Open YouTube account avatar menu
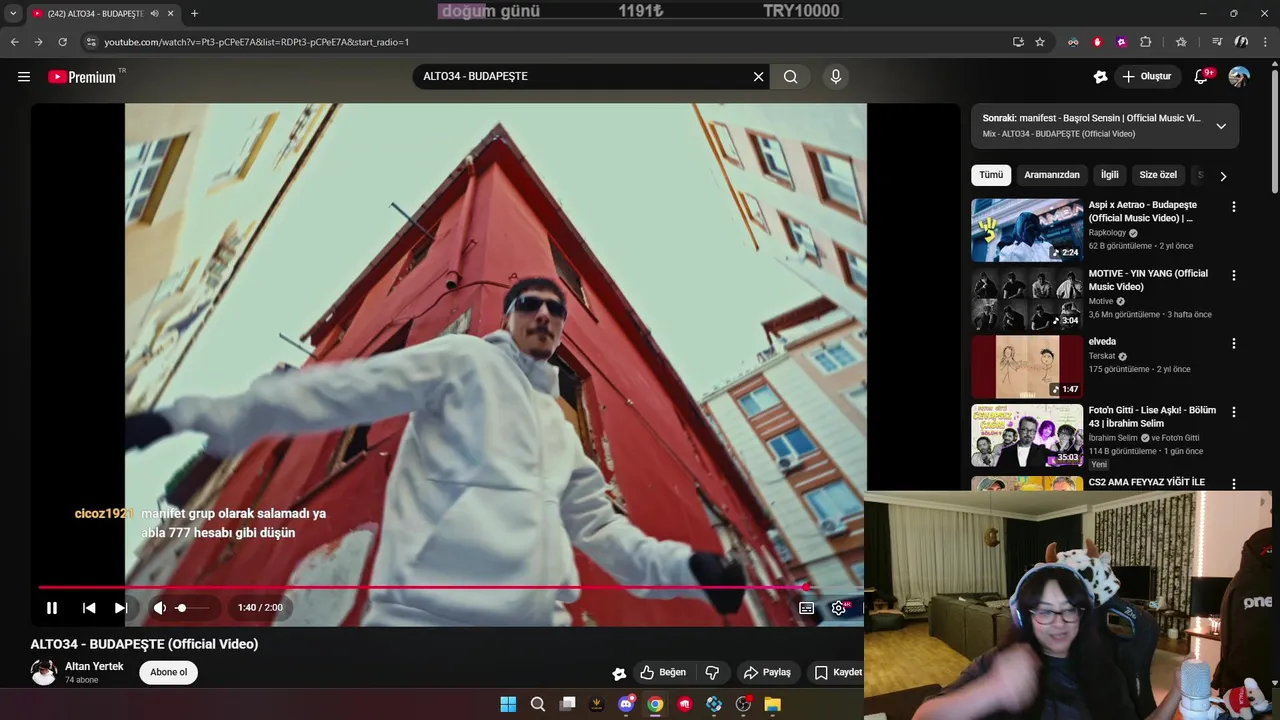The width and height of the screenshot is (1280, 720). (1239, 77)
